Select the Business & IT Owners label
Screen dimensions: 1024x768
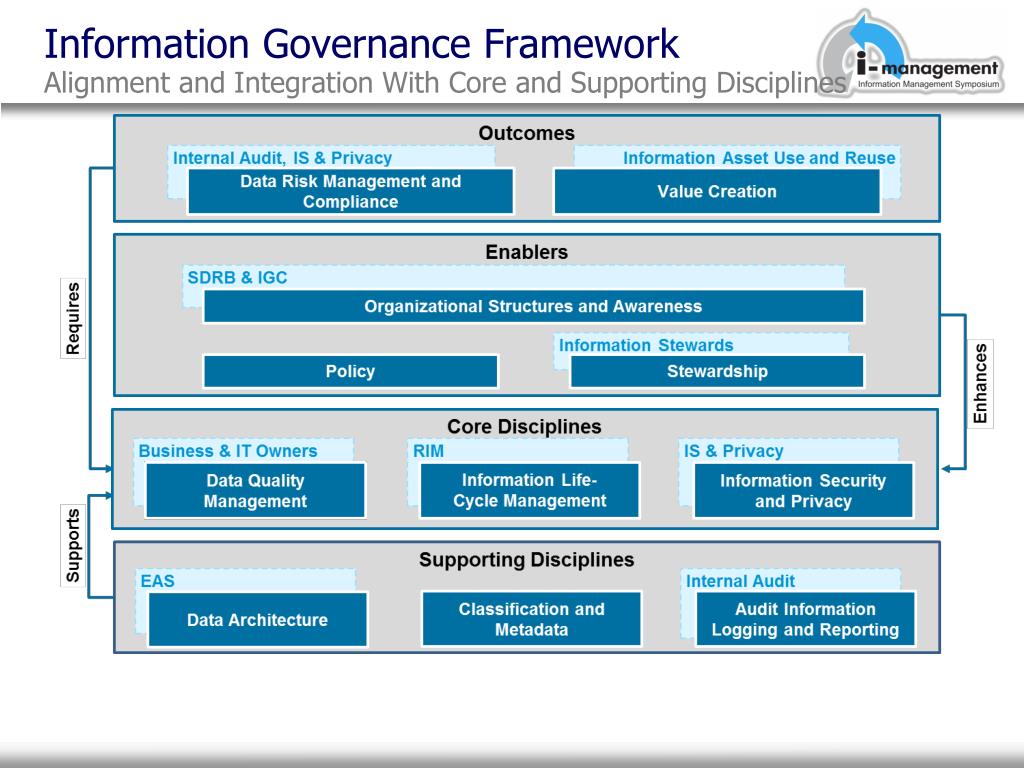[228, 451]
